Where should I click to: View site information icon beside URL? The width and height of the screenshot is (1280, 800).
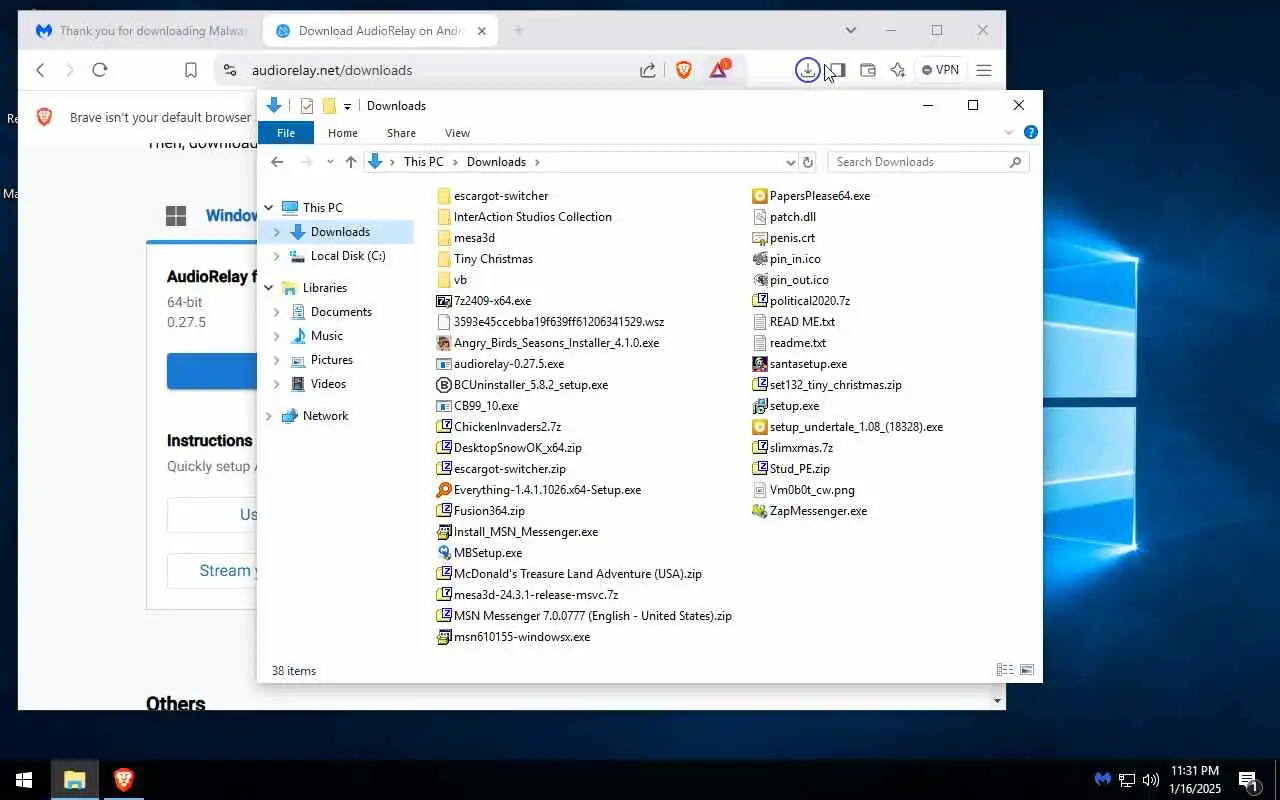(230, 70)
